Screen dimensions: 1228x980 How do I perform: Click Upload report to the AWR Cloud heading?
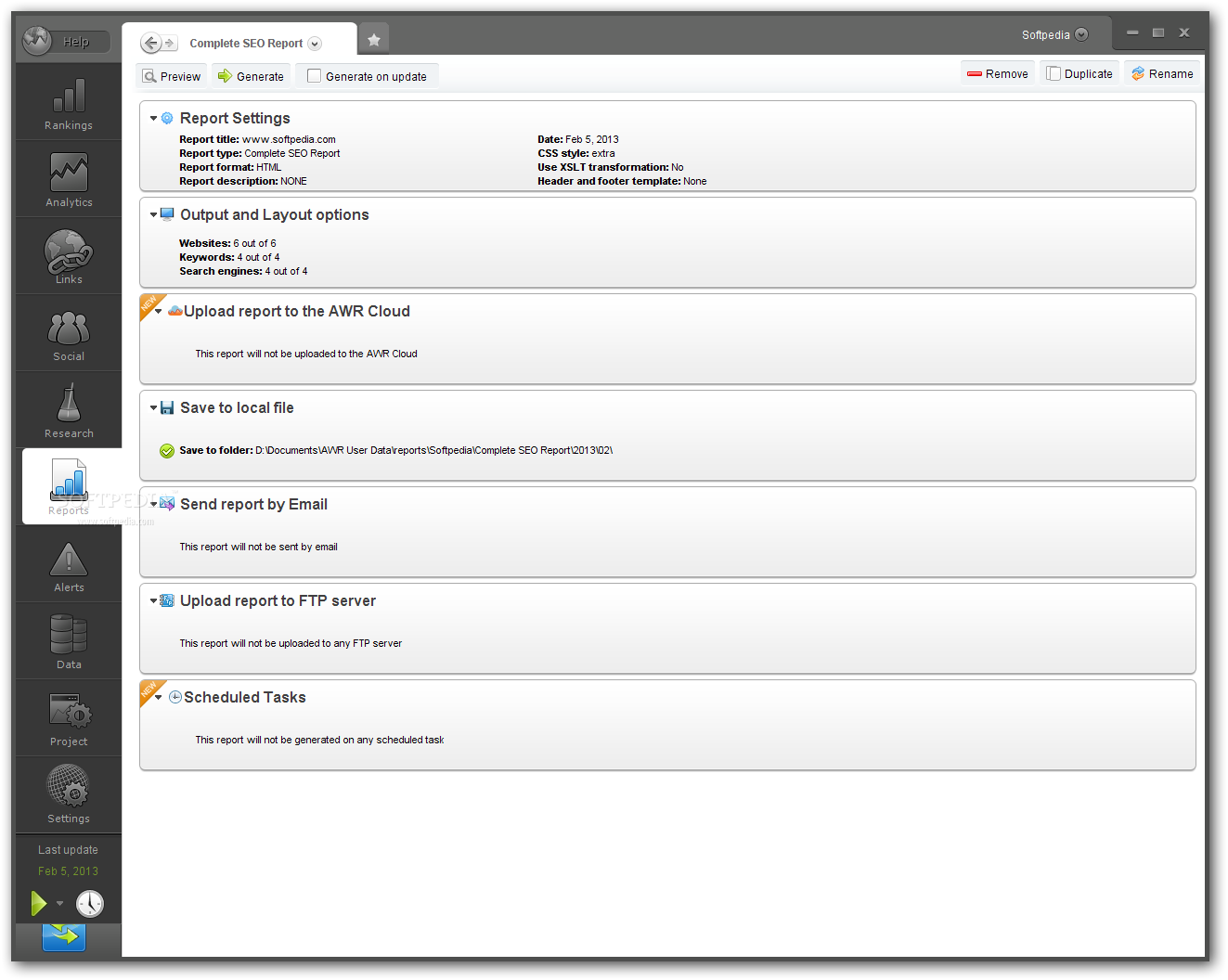[297, 311]
